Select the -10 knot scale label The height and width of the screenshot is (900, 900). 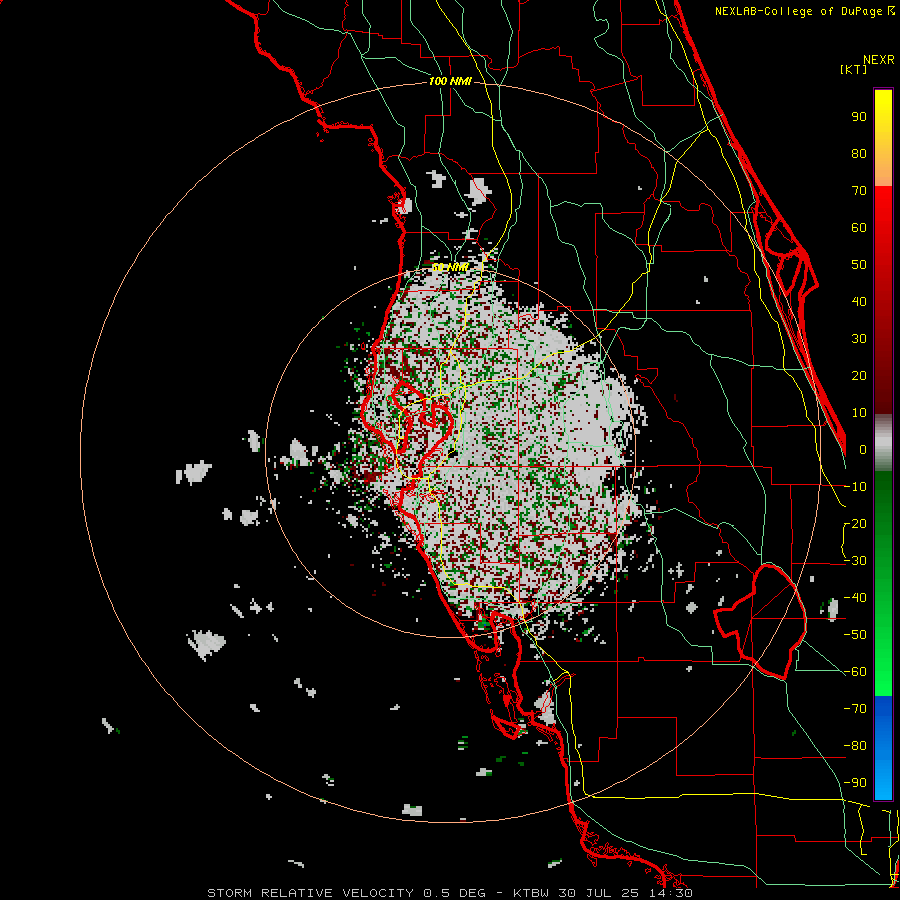[855, 487]
